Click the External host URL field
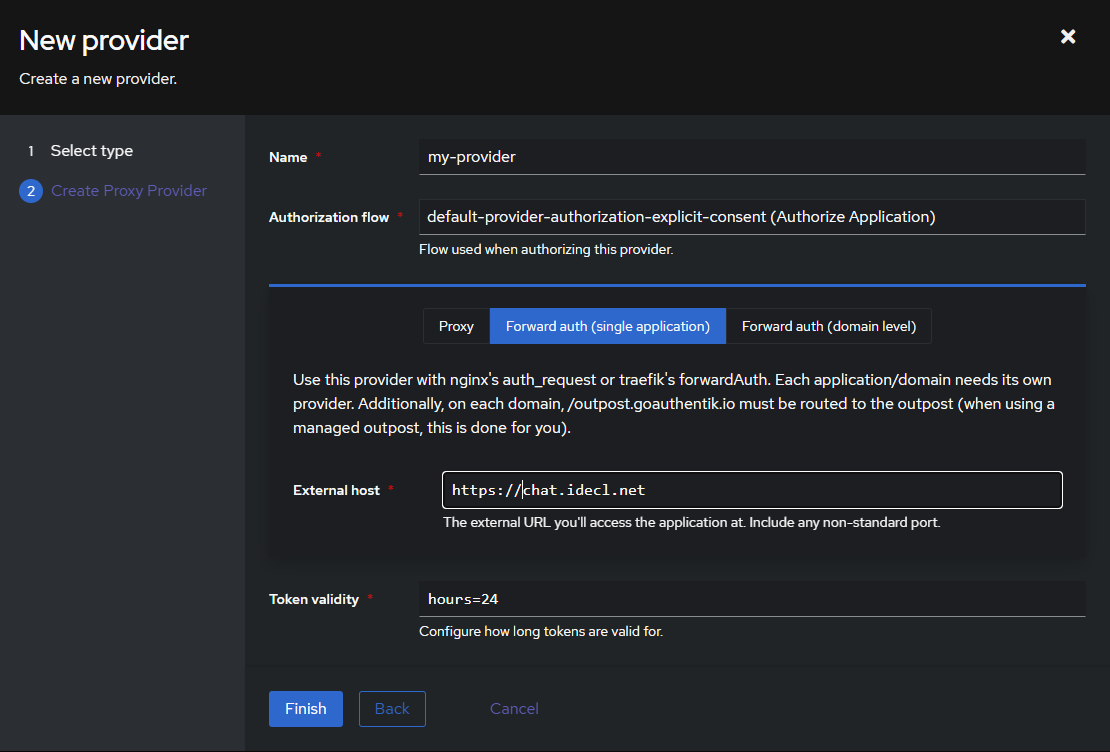Viewport: 1110px width, 752px height. tap(751, 490)
